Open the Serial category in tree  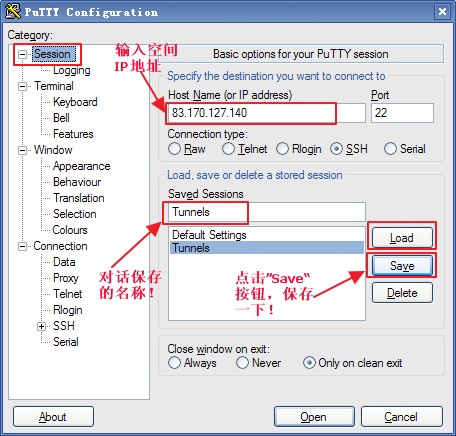point(66,342)
